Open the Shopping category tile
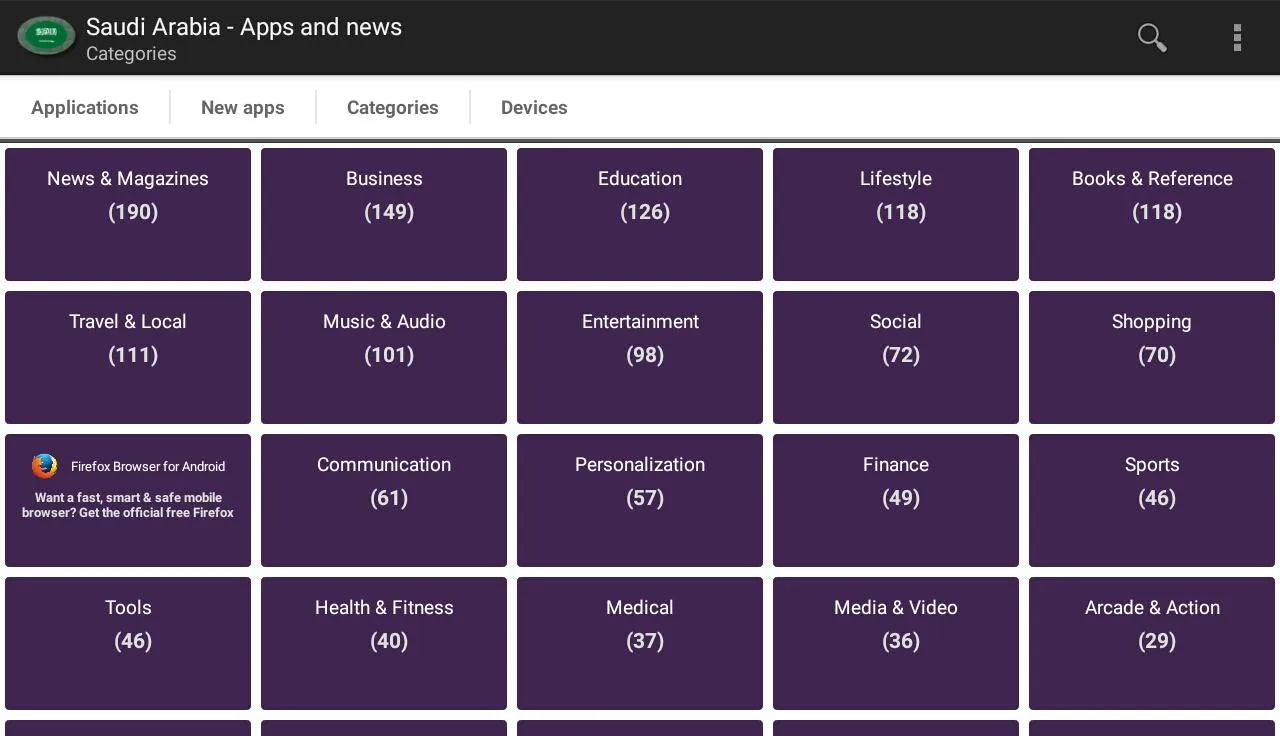Image resolution: width=1280 pixels, height=736 pixels. (x=1152, y=357)
